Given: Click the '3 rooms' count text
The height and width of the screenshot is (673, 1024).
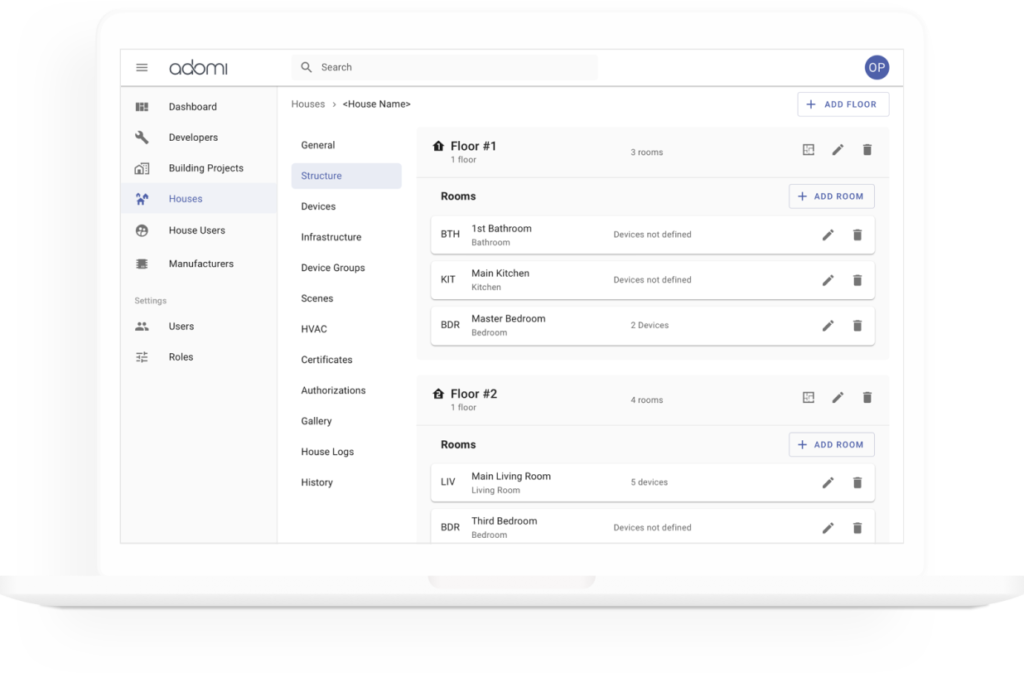Looking at the screenshot, I should (x=647, y=152).
